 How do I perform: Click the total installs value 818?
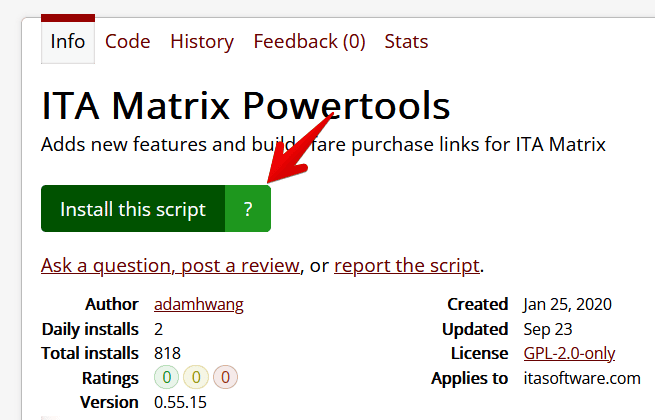tap(168, 353)
